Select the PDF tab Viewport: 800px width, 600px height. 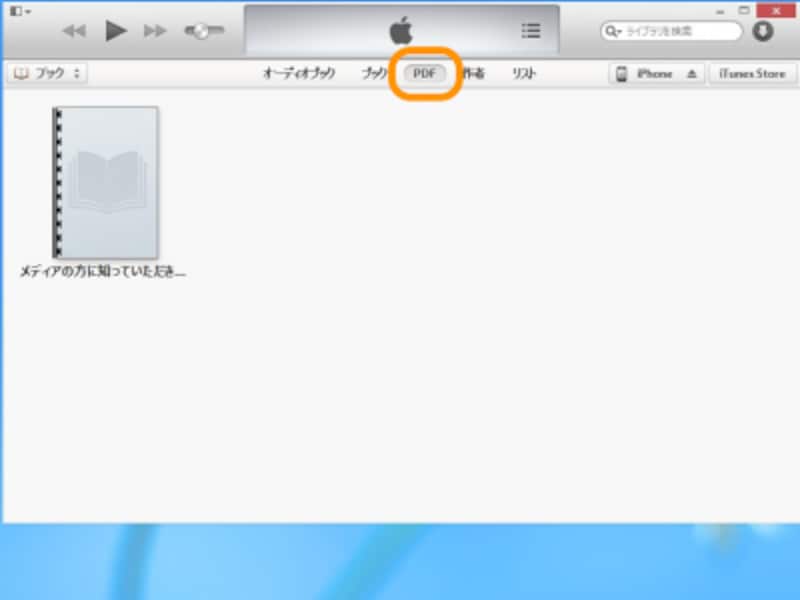click(x=424, y=73)
